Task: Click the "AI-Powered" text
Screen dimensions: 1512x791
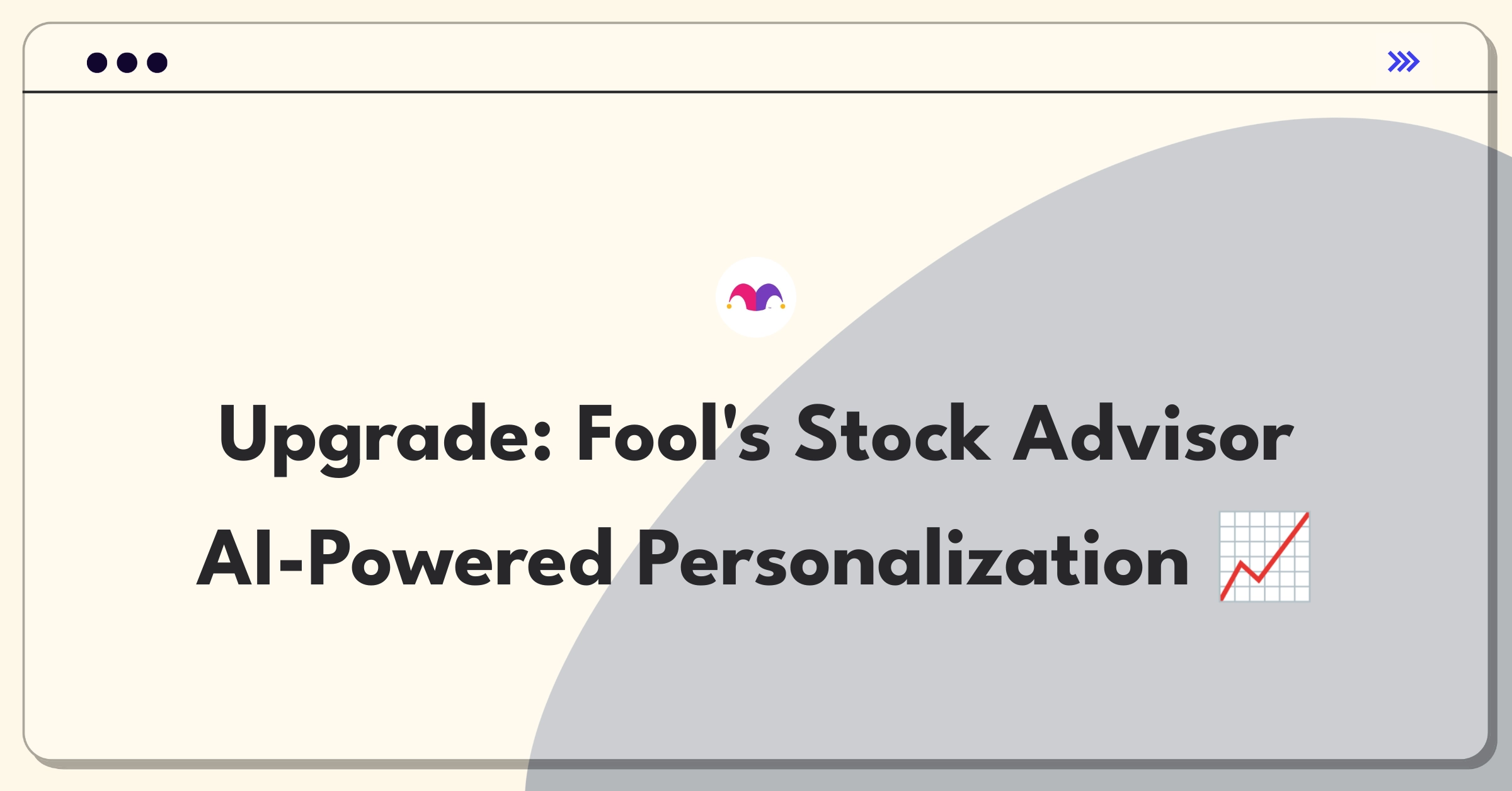Action: (x=404, y=558)
